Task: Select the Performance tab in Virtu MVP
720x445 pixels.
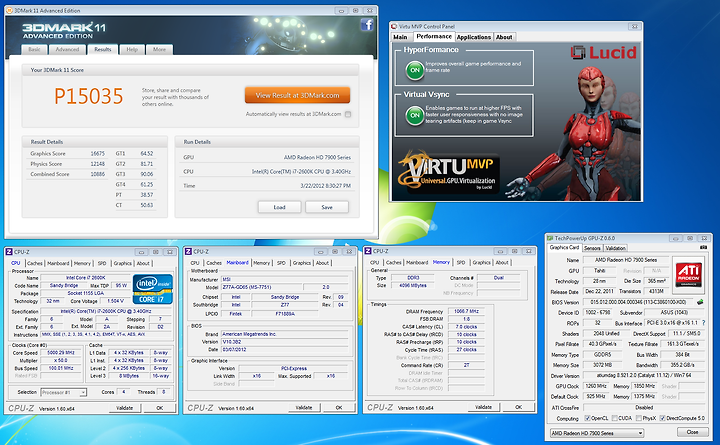Action: pos(434,36)
